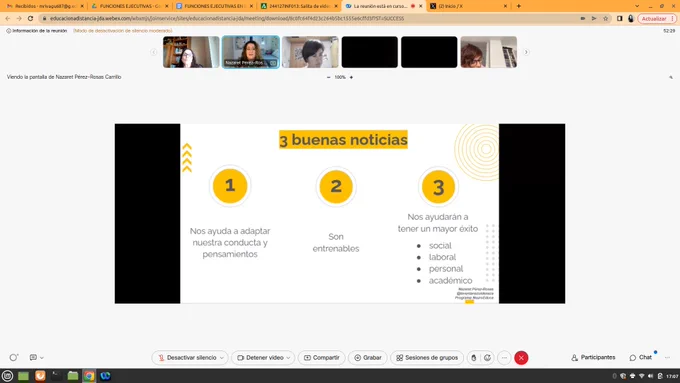Start recording with Grabar
Viewport: 680px width, 383px height.
coord(368,358)
